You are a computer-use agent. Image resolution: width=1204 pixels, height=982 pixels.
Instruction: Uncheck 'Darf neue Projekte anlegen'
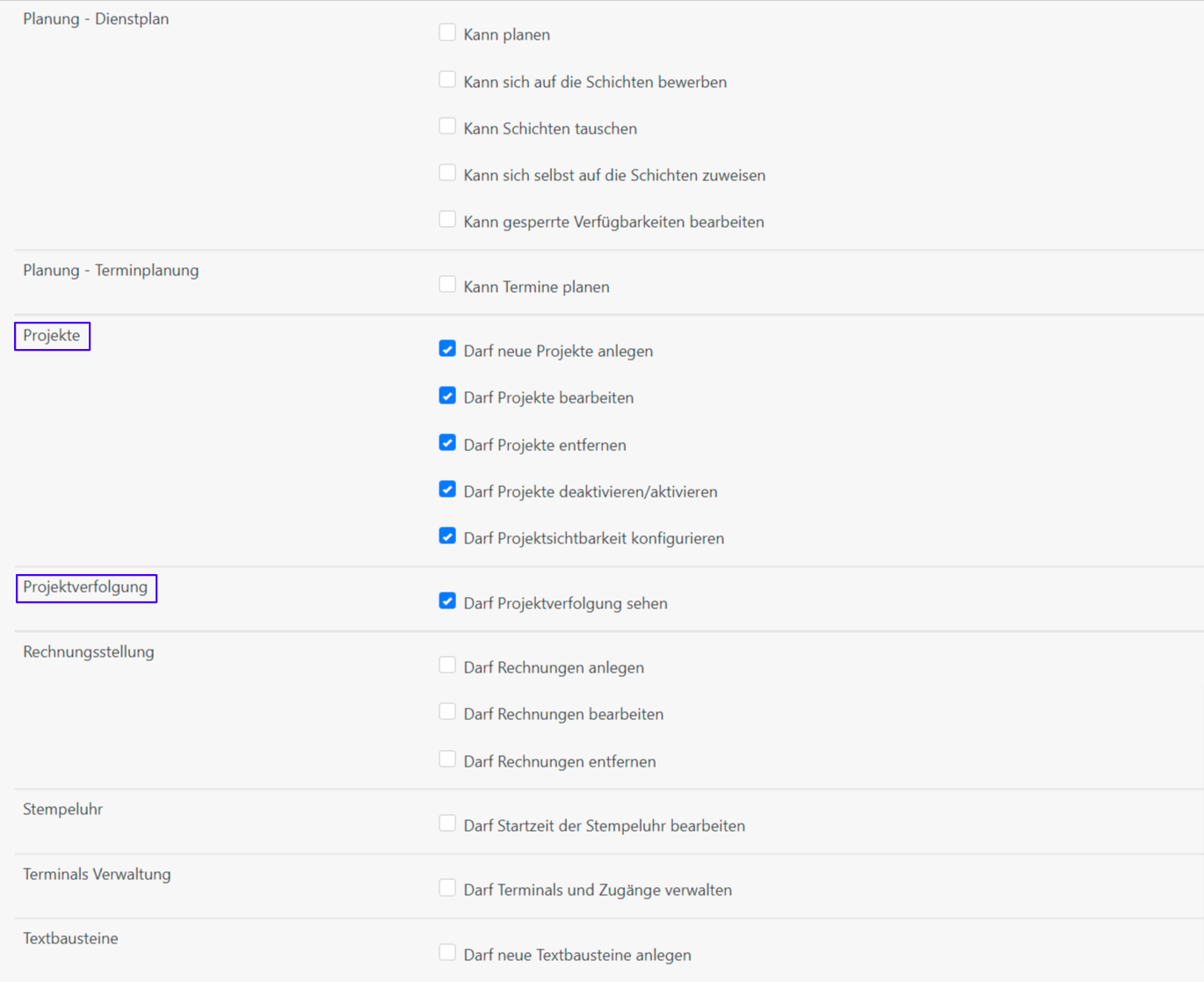tap(447, 349)
